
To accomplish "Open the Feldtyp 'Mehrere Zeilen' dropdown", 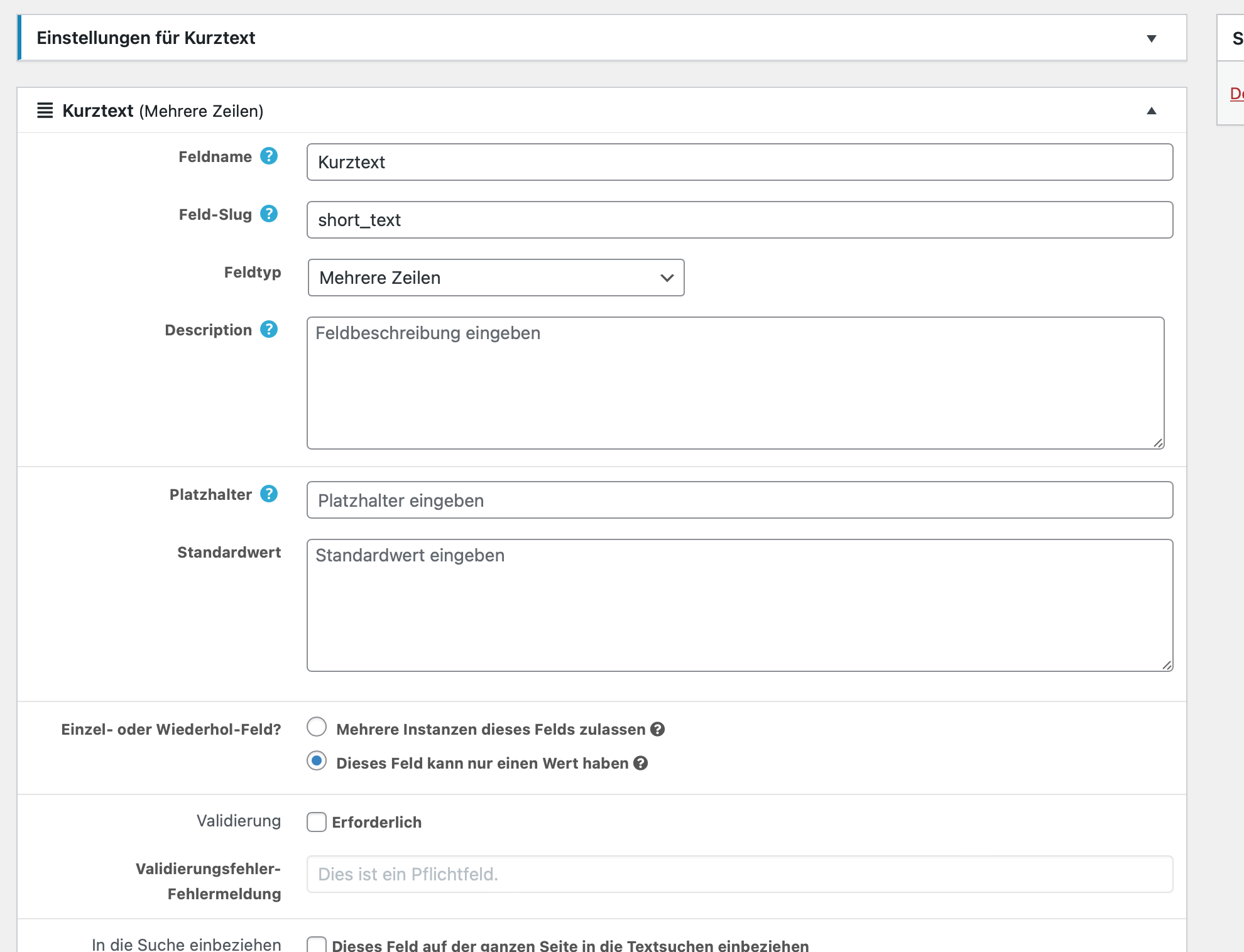I will pos(496,278).
